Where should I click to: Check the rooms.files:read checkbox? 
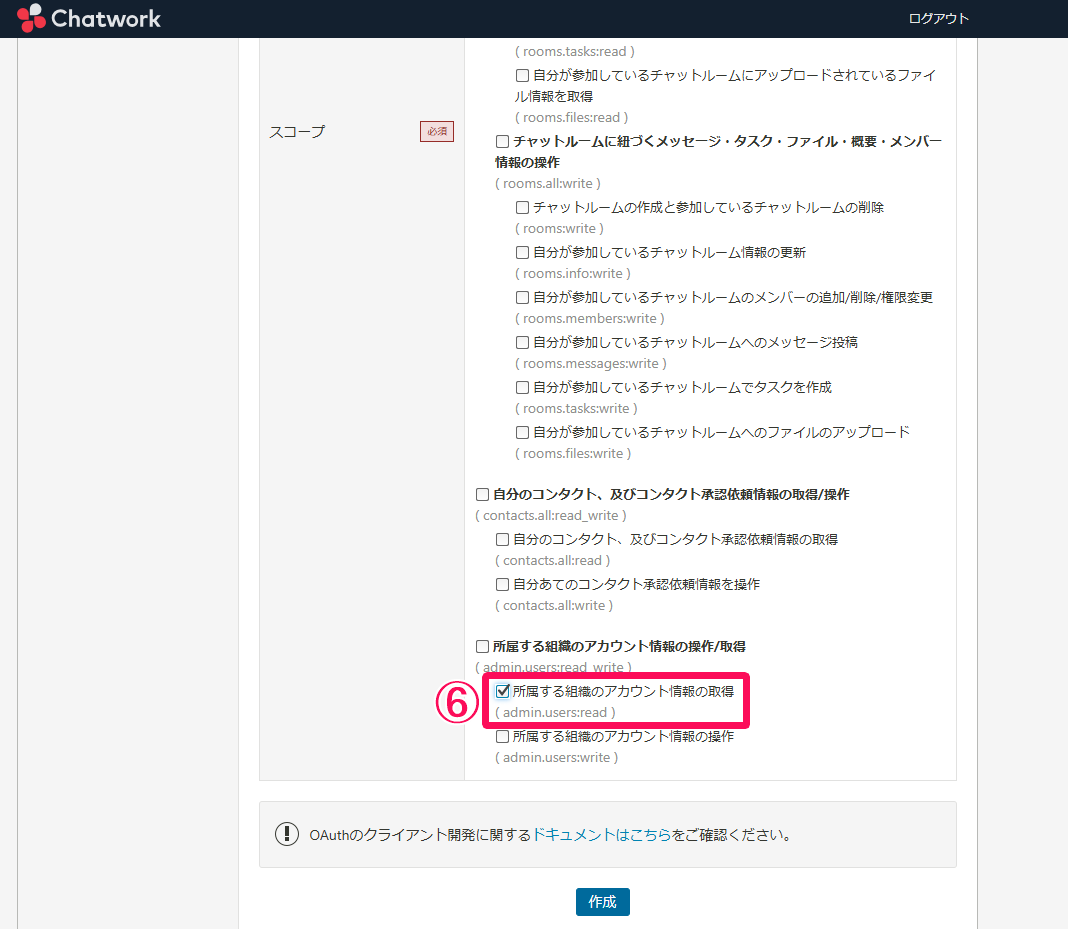point(522,76)
